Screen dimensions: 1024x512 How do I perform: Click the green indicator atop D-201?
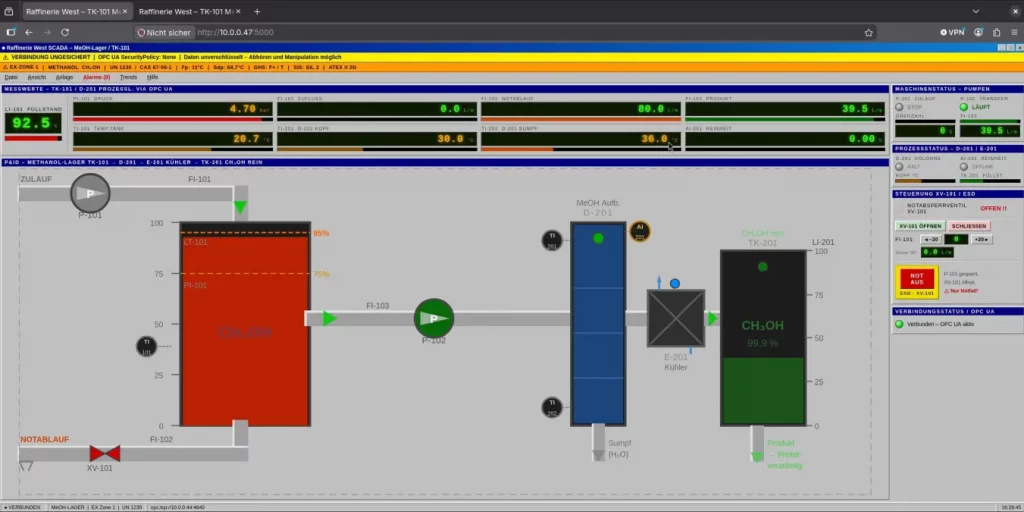[x=598, y=238]
